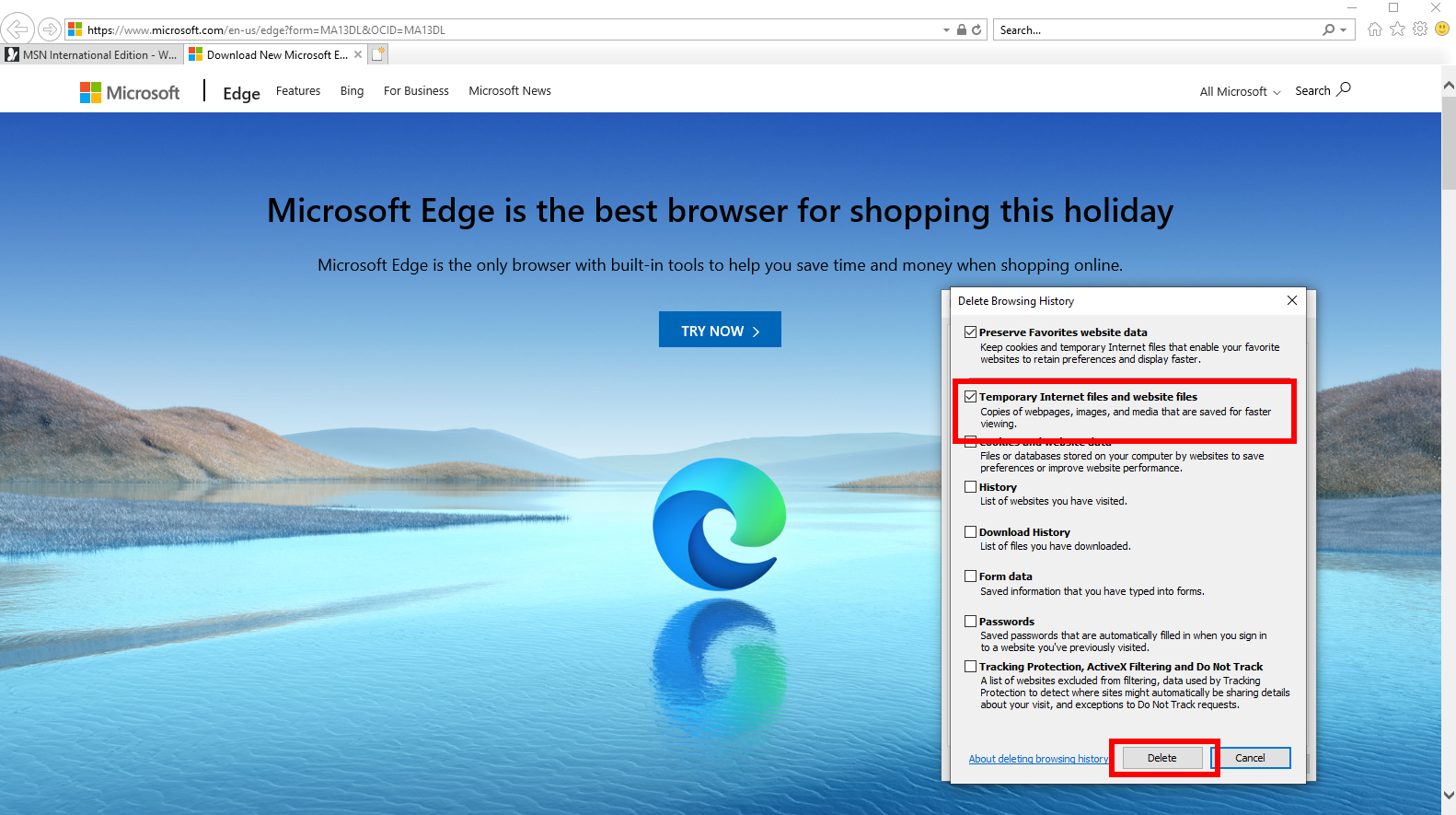Click the Microsoft logo

130,92
